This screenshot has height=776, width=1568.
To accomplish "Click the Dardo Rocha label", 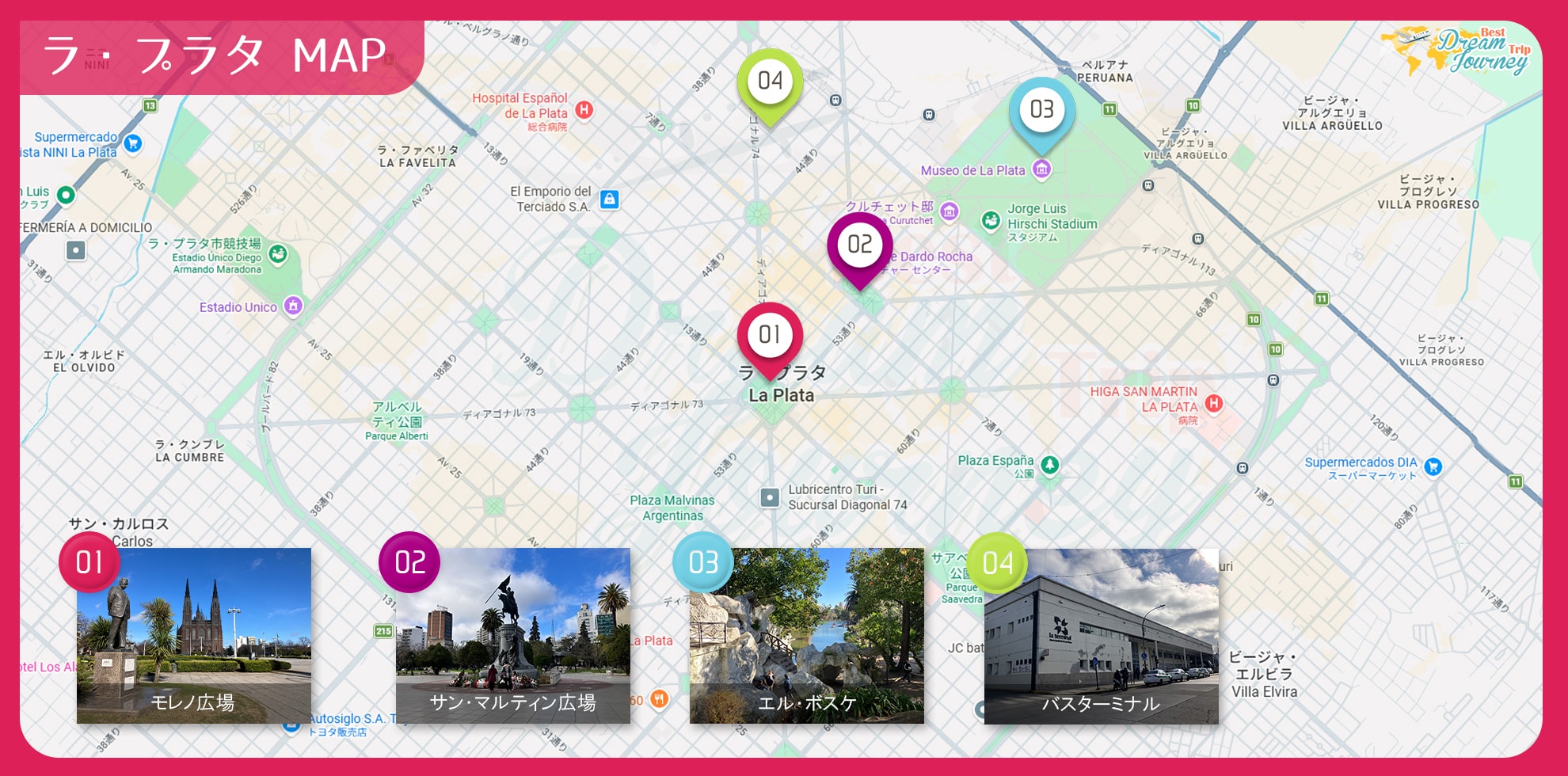I will 936,257.
